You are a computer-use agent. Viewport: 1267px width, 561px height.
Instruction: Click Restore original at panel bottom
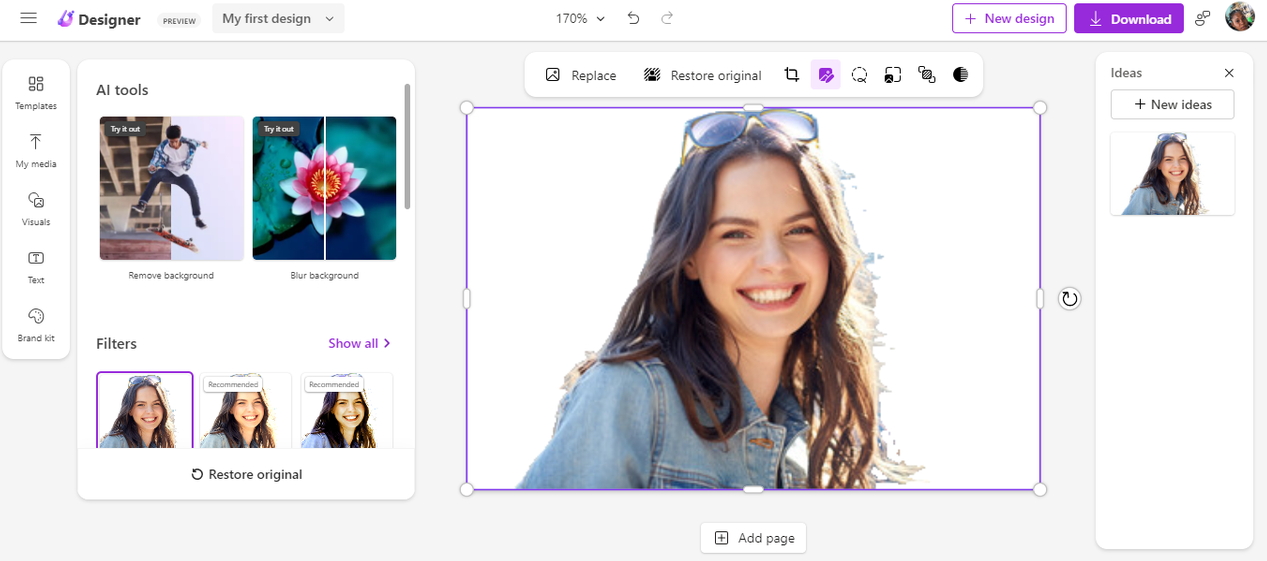pos(246,474)
